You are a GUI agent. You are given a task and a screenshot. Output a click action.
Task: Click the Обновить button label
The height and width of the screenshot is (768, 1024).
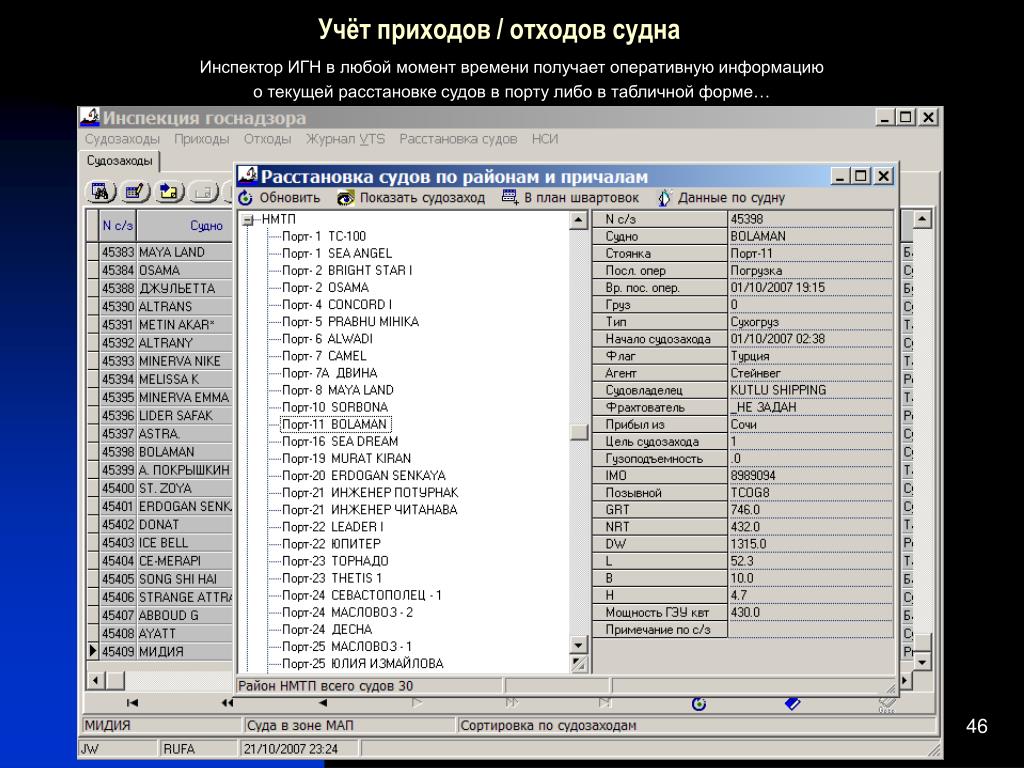[290, 198]
